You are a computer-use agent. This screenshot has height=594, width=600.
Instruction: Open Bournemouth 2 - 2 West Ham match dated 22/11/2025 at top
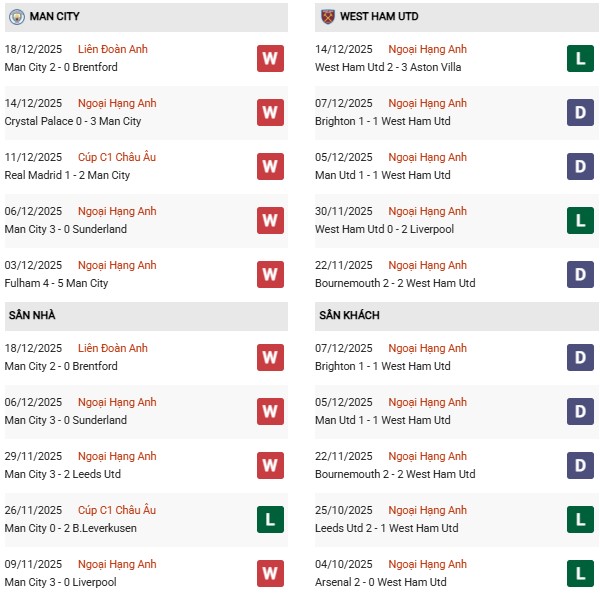point(395,283)
